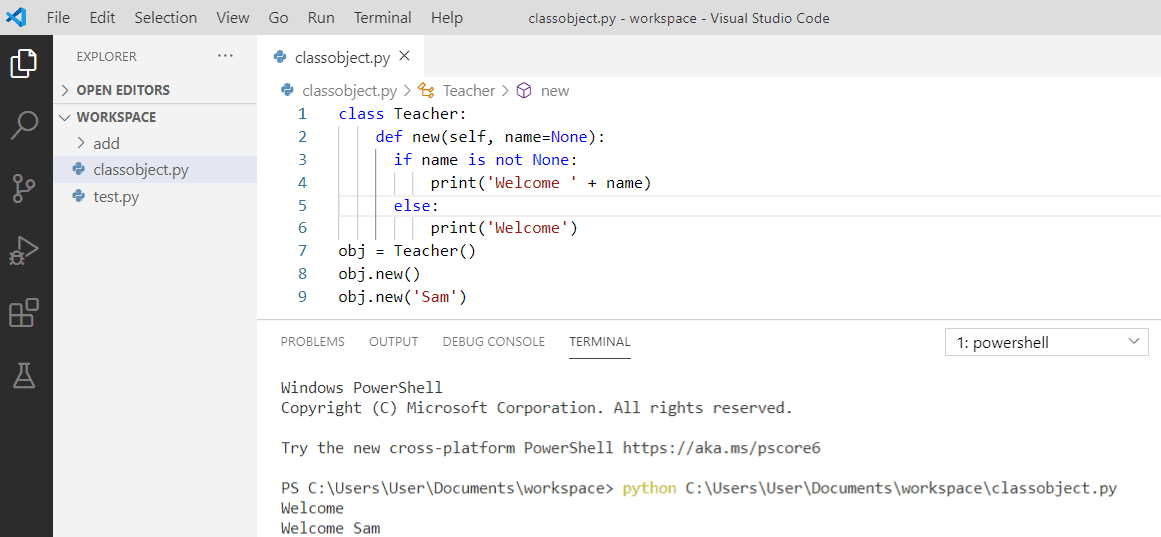Click the new method cube icon in breadcrumb

click(524, 91)
